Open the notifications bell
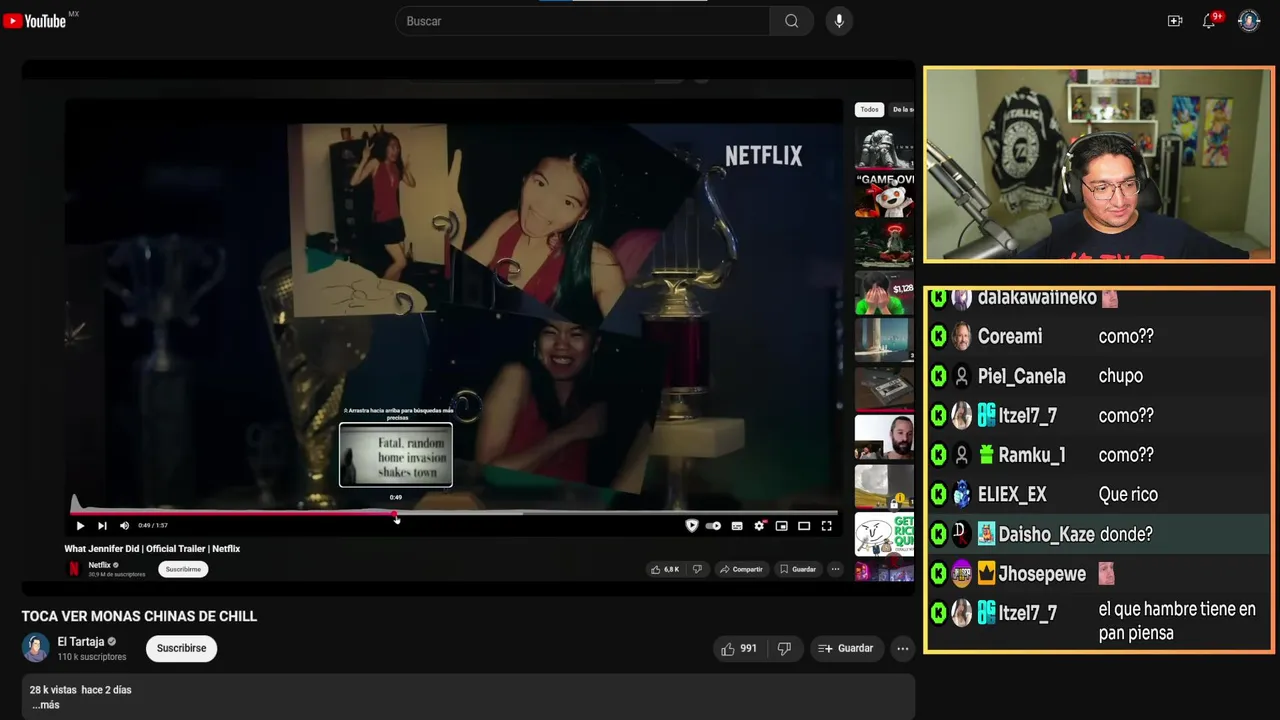The height and width of the screenshot is (720, 1280). pyautogui.click(x=1209, y=21)
